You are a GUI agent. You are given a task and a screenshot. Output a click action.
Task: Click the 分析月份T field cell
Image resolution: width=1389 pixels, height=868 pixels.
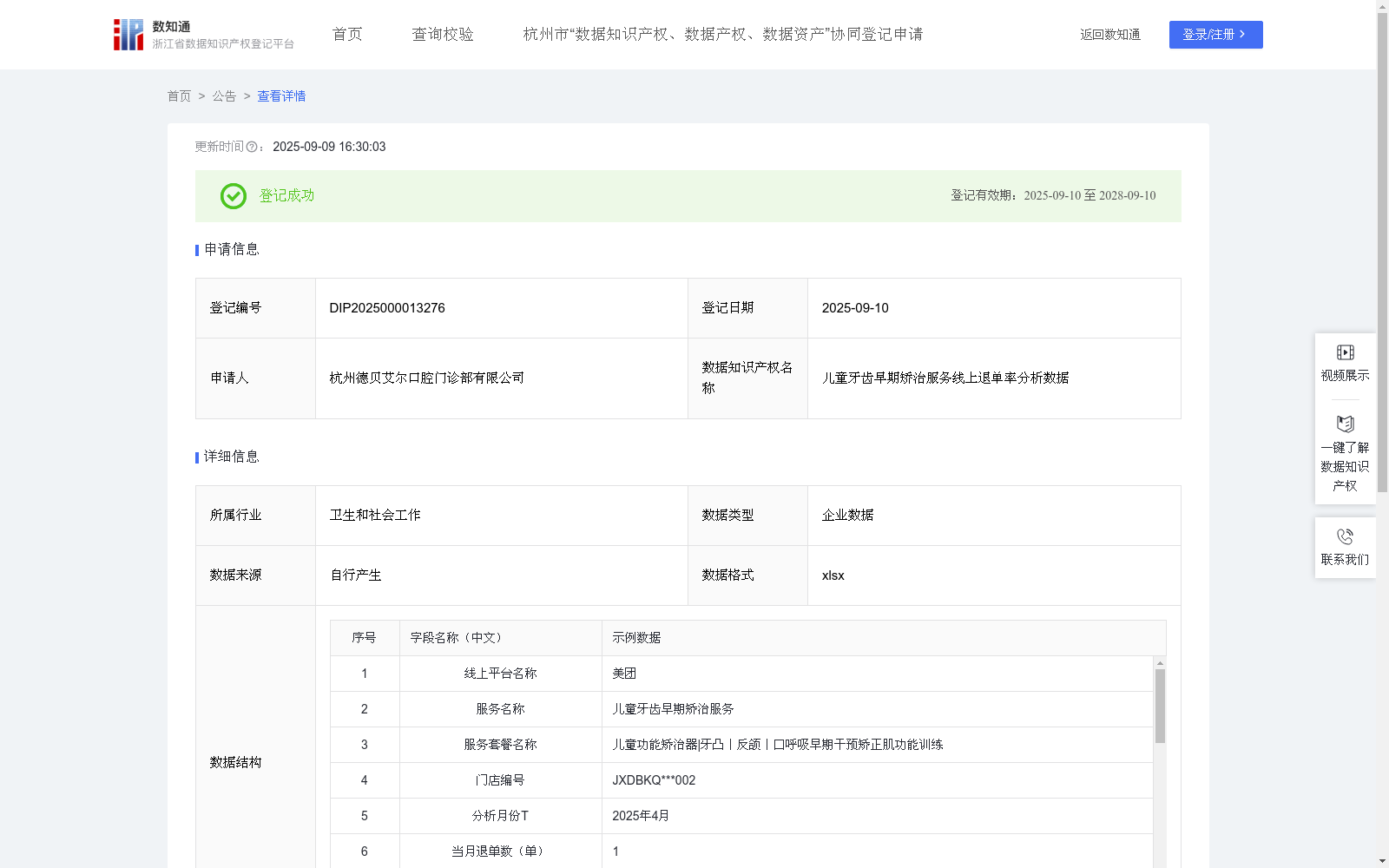(x=501, y=816)
